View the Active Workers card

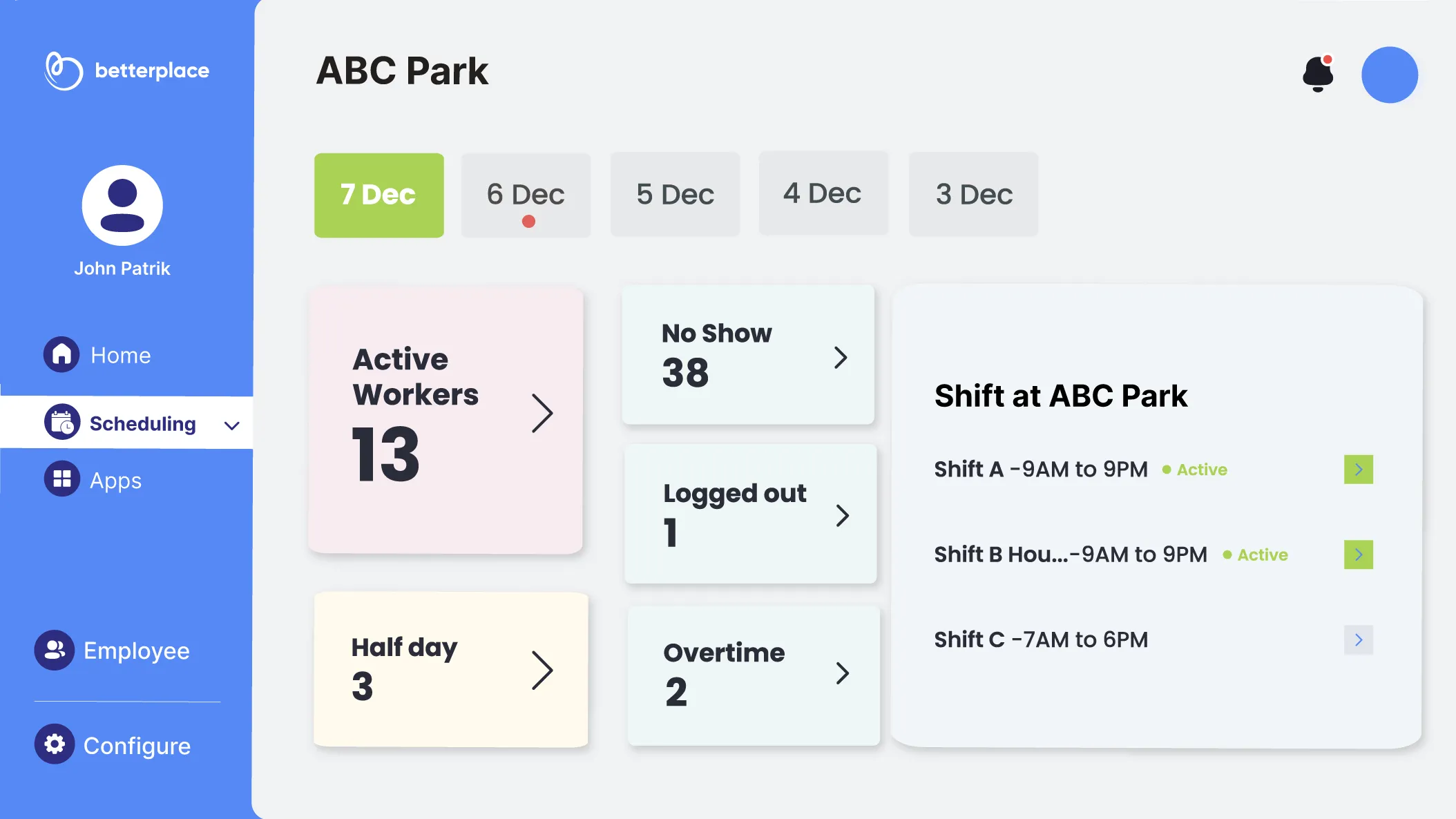point(446,419)
